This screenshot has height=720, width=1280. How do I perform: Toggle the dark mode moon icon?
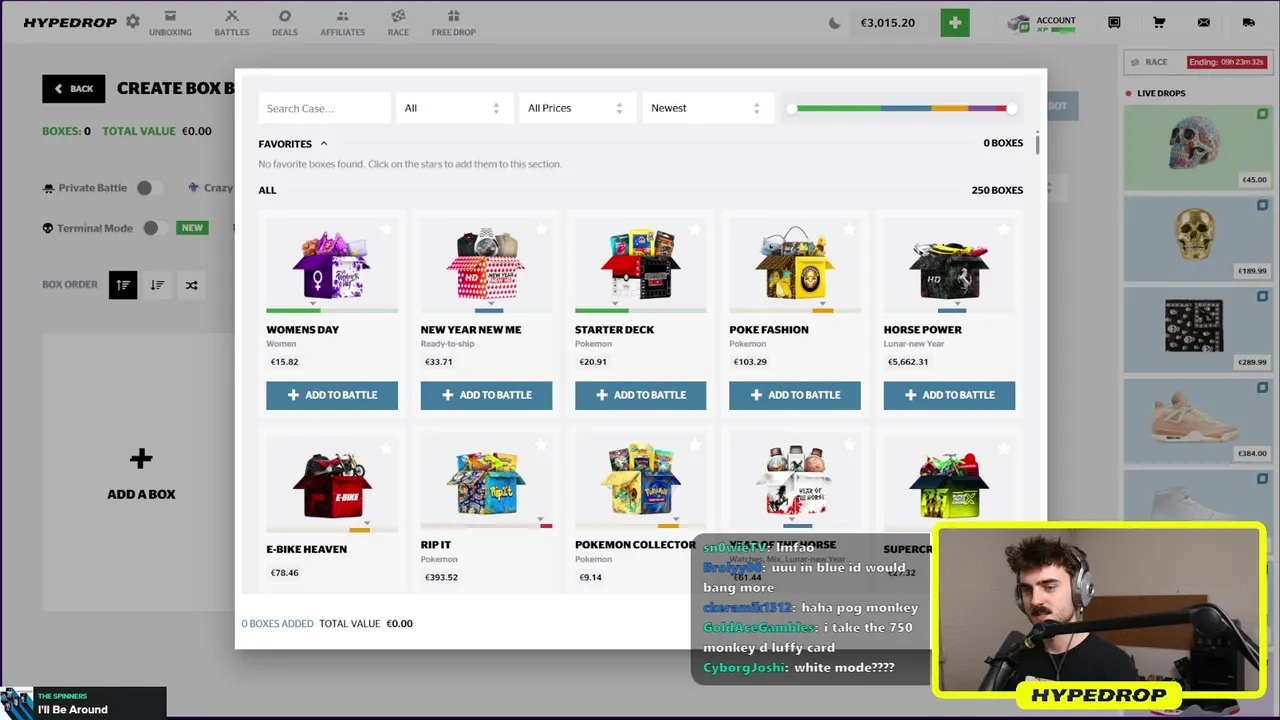[835, 23]
